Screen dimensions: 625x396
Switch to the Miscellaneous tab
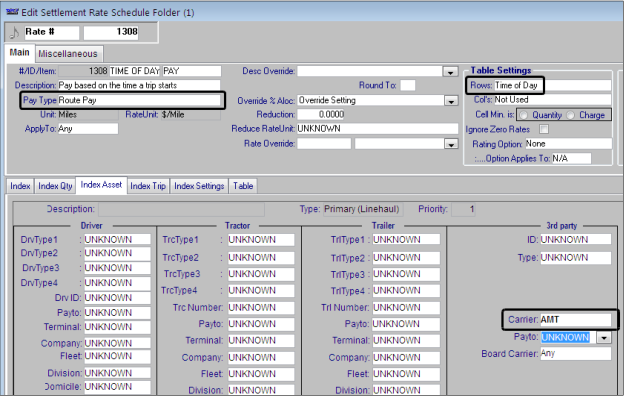pyautogui.click(x=68, y=54)
